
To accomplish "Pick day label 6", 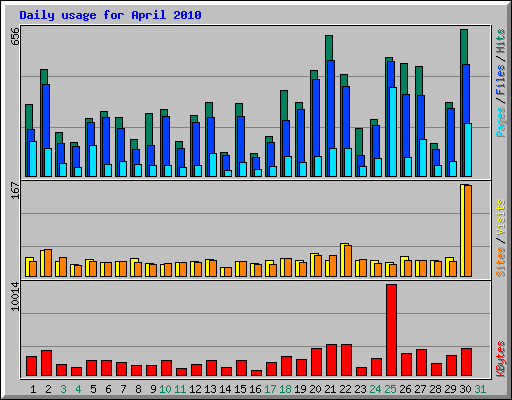I will pyautogui.click(x=108, y=389).
